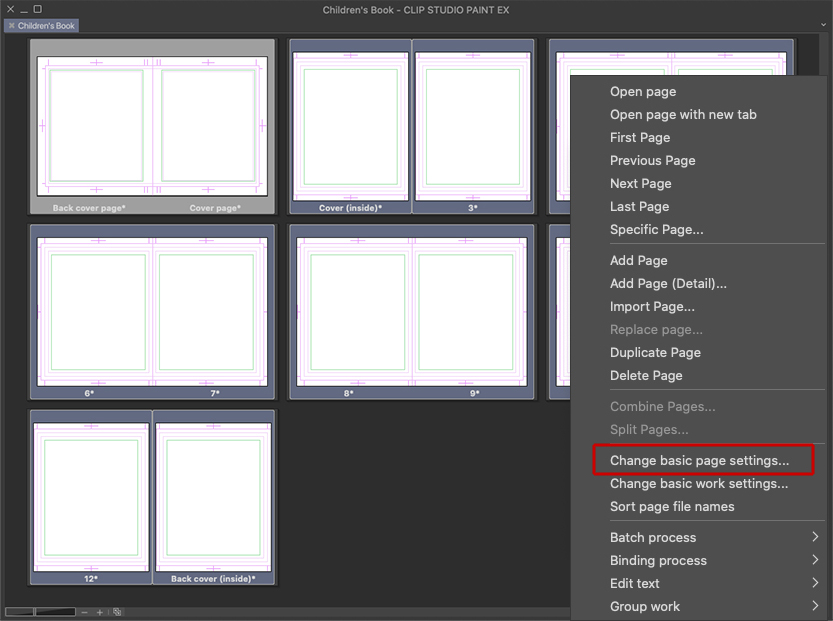Switch to the Children's Book tab

46,26
